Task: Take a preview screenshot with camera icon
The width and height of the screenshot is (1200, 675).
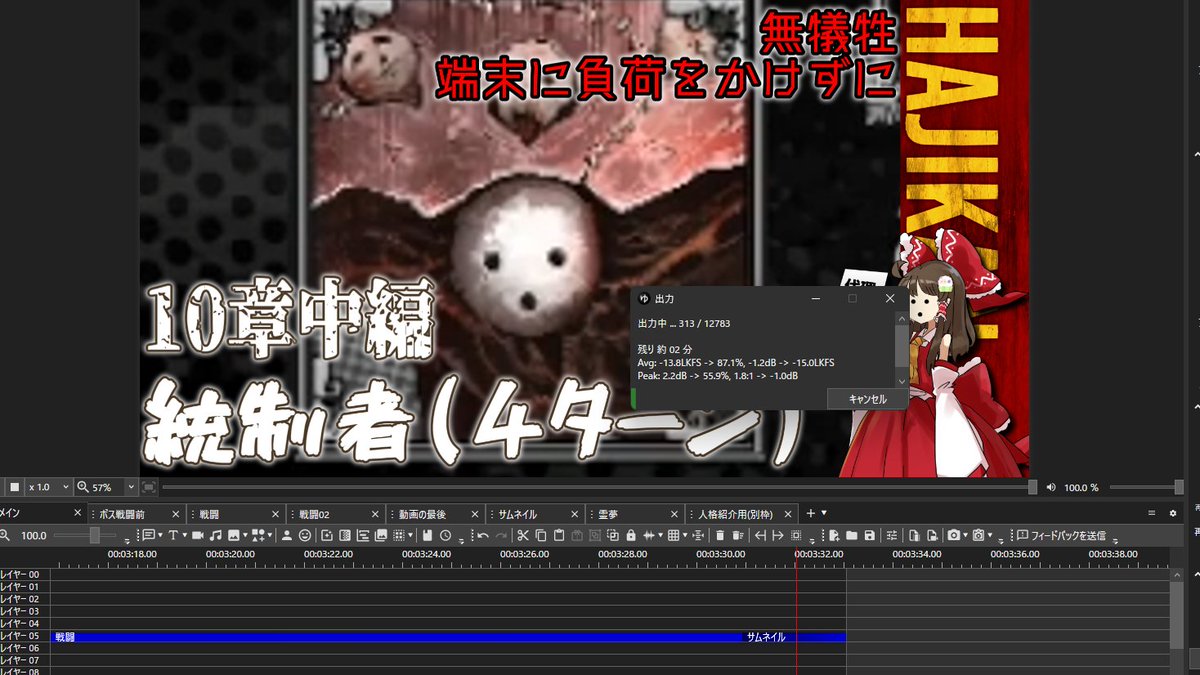Action: 954,535
